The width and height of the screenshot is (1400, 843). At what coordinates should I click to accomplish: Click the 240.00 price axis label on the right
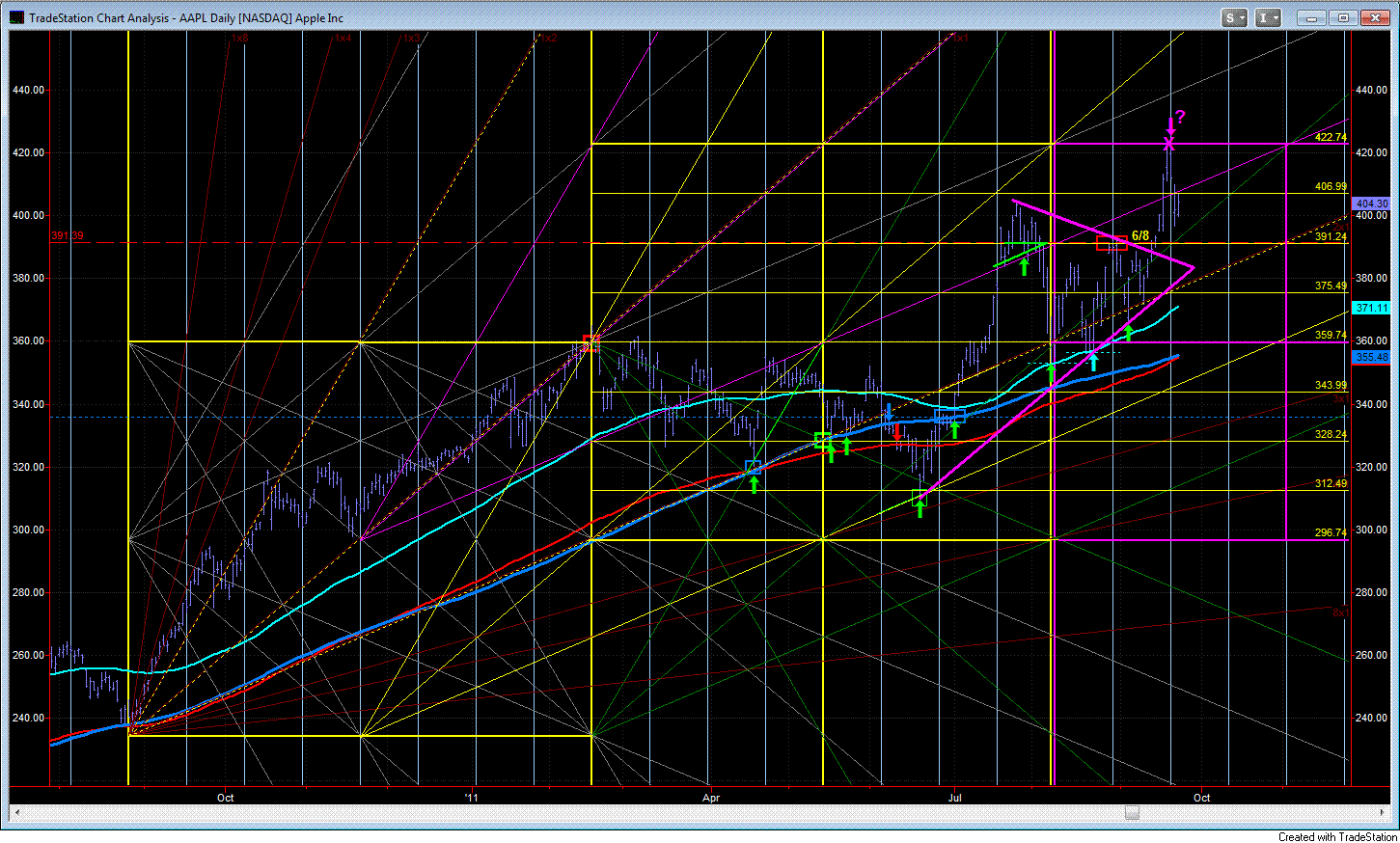pyautogui.click(x=1372, y=719)
